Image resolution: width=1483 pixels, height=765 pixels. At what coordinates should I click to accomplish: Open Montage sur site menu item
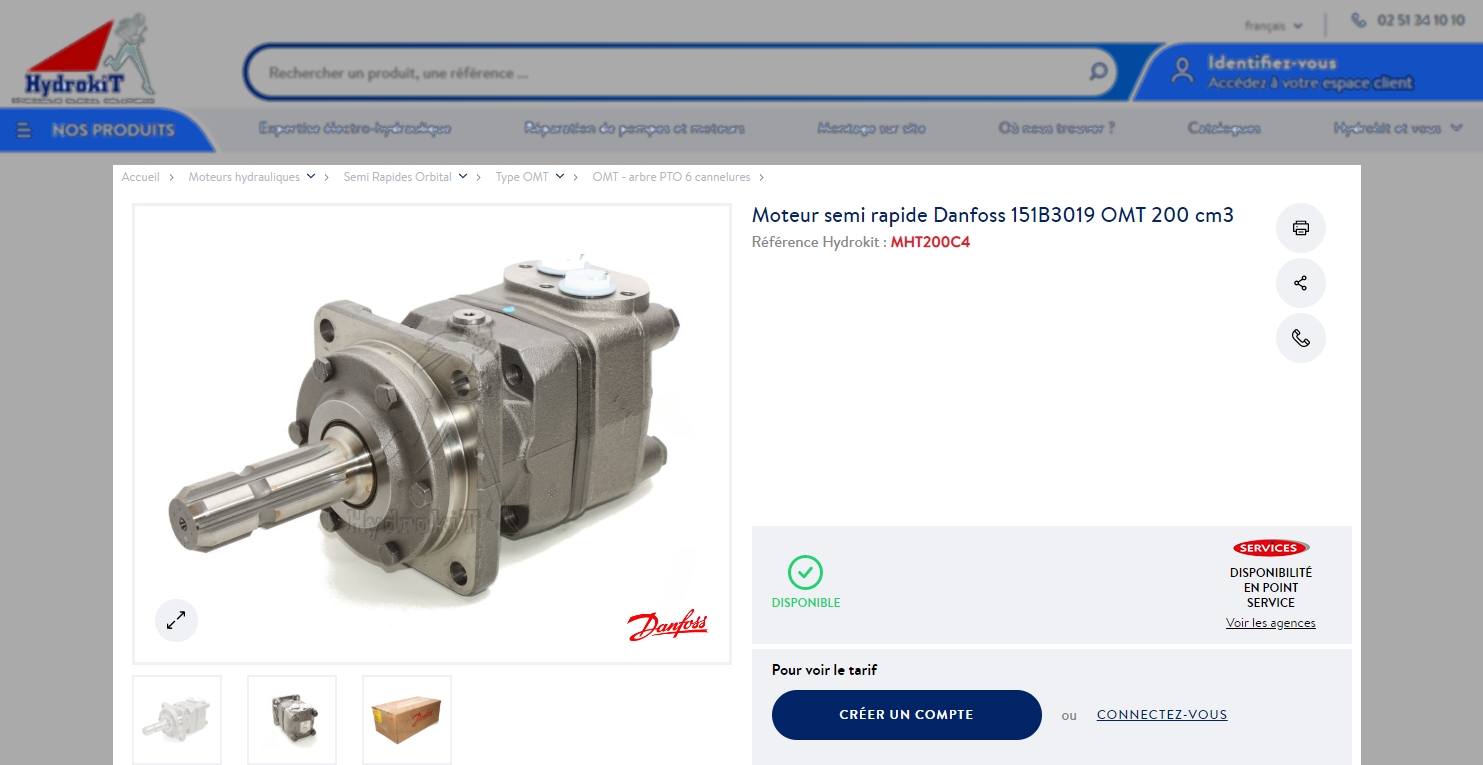pos(871,129)
